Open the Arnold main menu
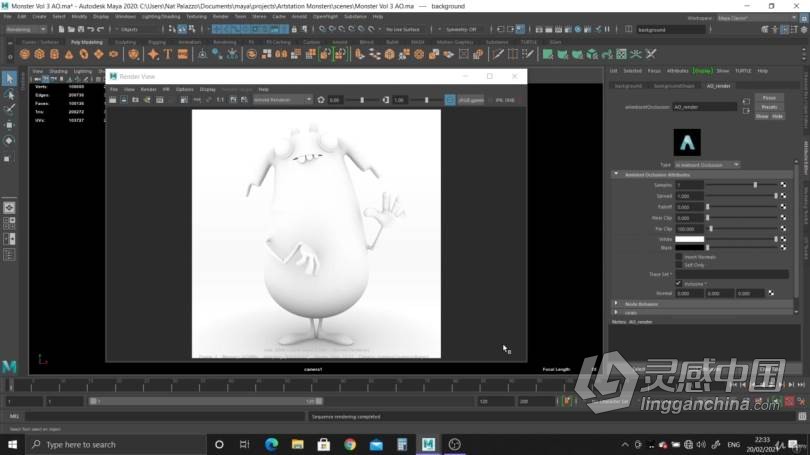 coord(299,17)
